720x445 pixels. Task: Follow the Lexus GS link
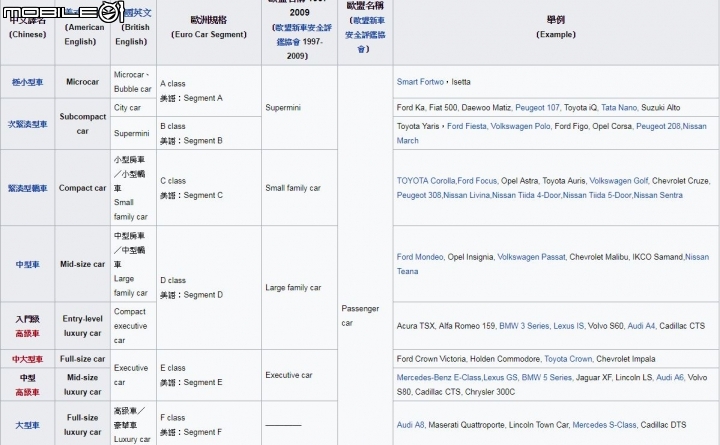point(500,377)
